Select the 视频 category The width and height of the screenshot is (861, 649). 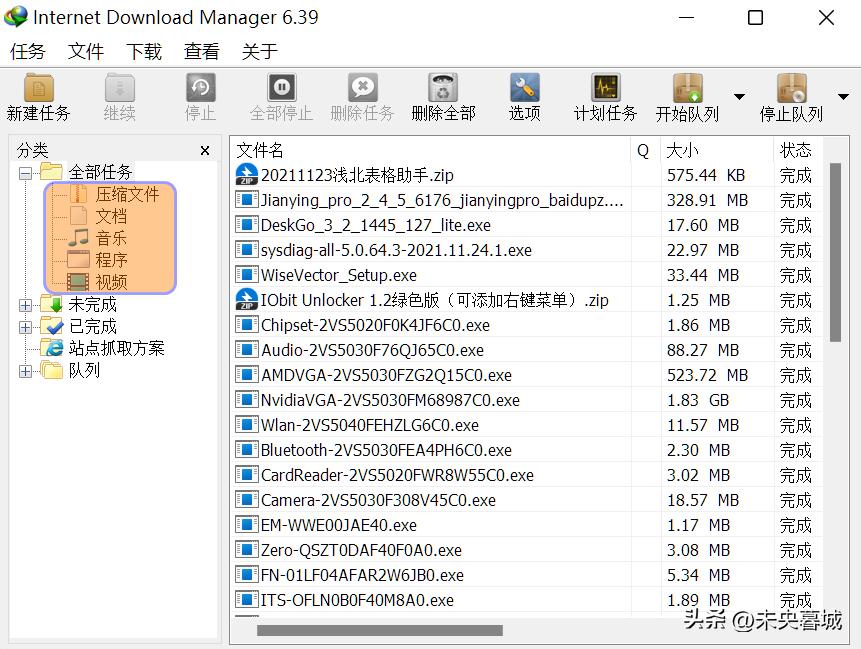tap(111, 282)
